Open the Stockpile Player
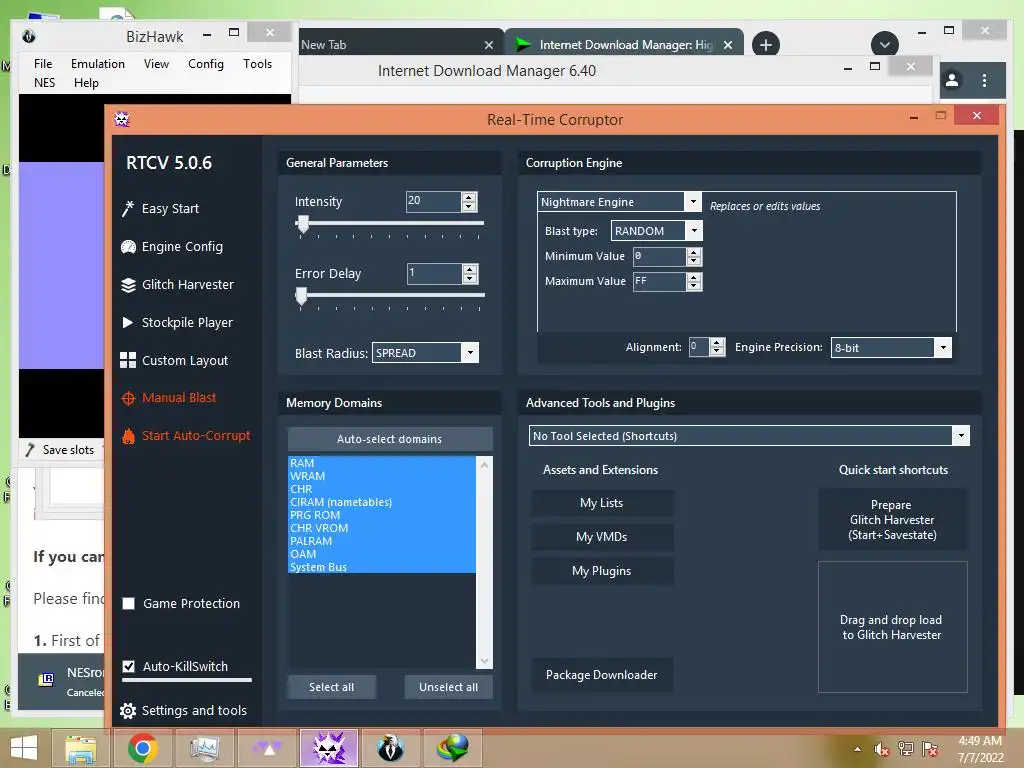 (177, 323)
